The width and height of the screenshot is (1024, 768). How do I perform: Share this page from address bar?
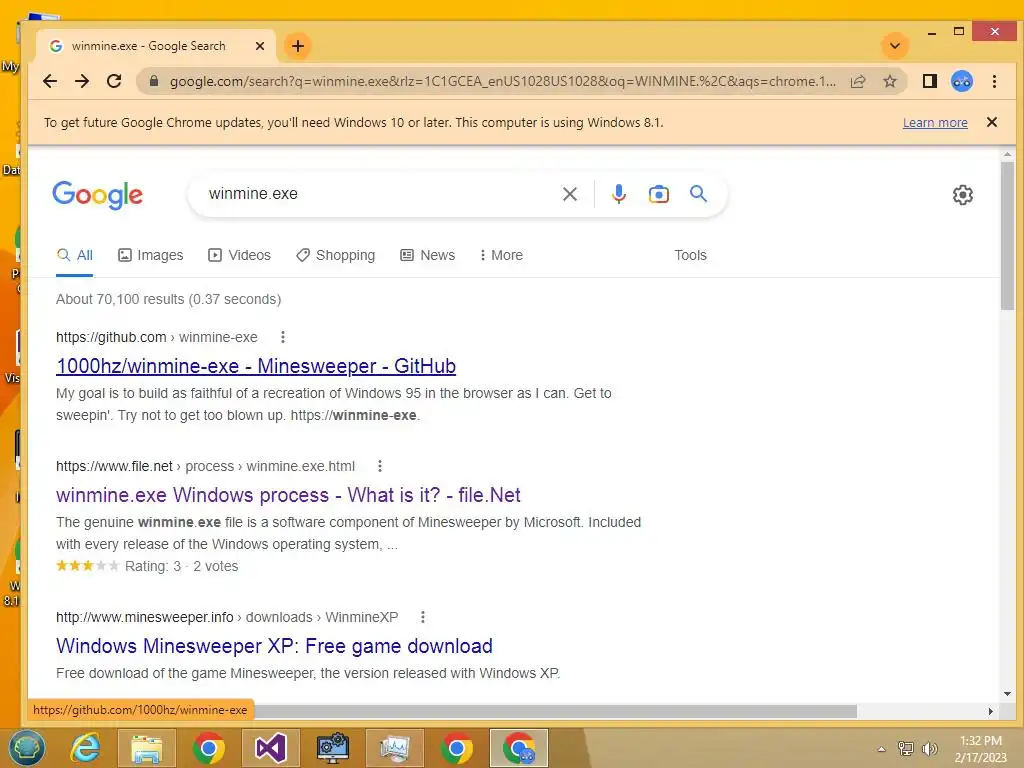pyautogui.click(x=858, y=81)
